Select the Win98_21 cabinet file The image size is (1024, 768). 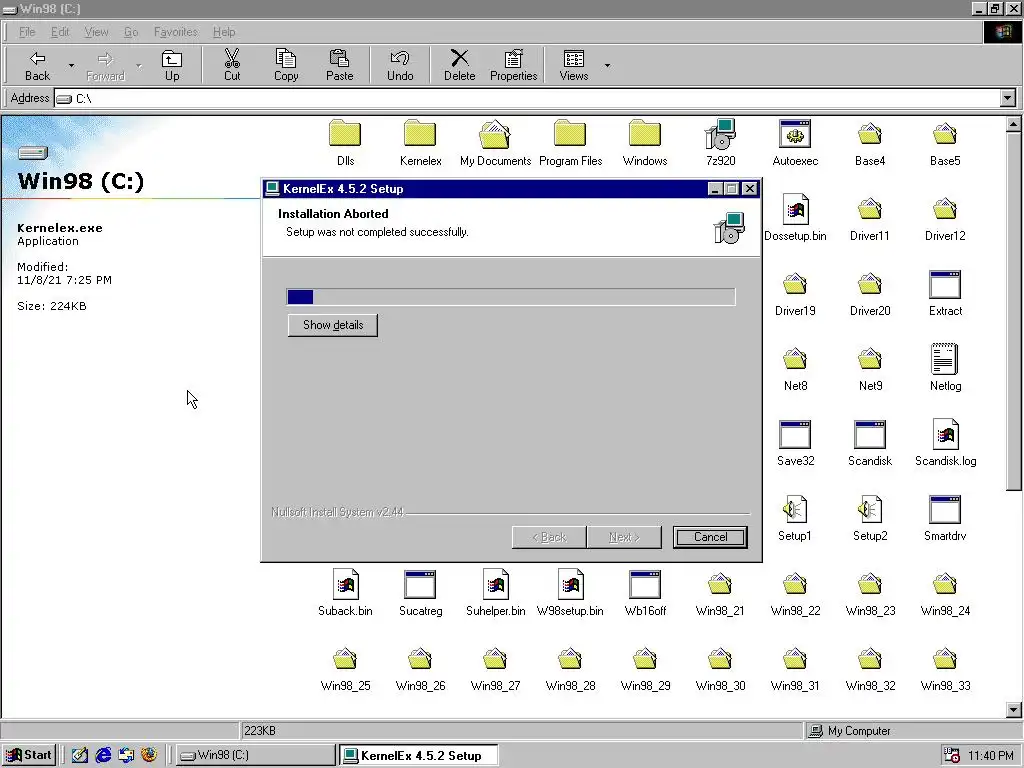coord(720,594)
